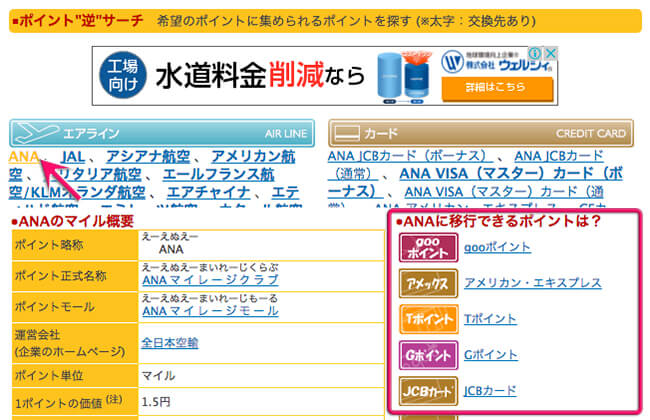Click the goo point logo icon
Image resolution: width=650 pixels, height=420 pixels.
pos(428,248)
